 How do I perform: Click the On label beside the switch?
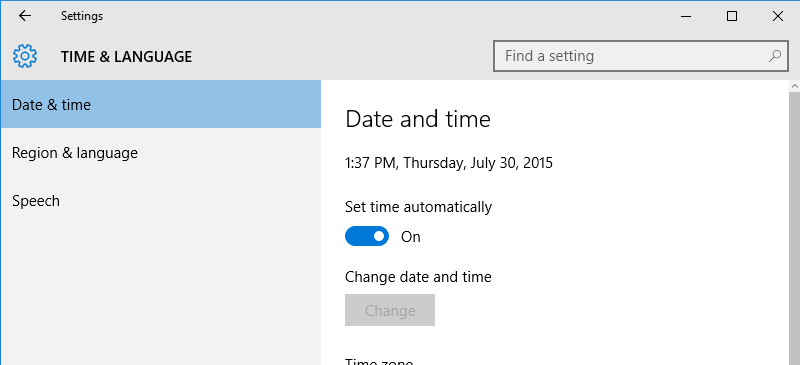coord(411,237)
